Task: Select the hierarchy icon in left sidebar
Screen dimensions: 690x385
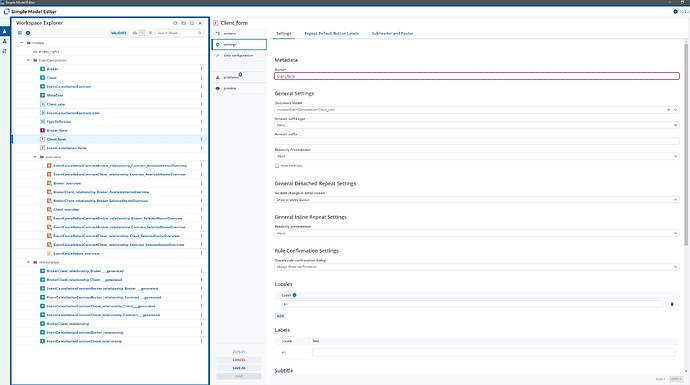Action: point(4,41)
